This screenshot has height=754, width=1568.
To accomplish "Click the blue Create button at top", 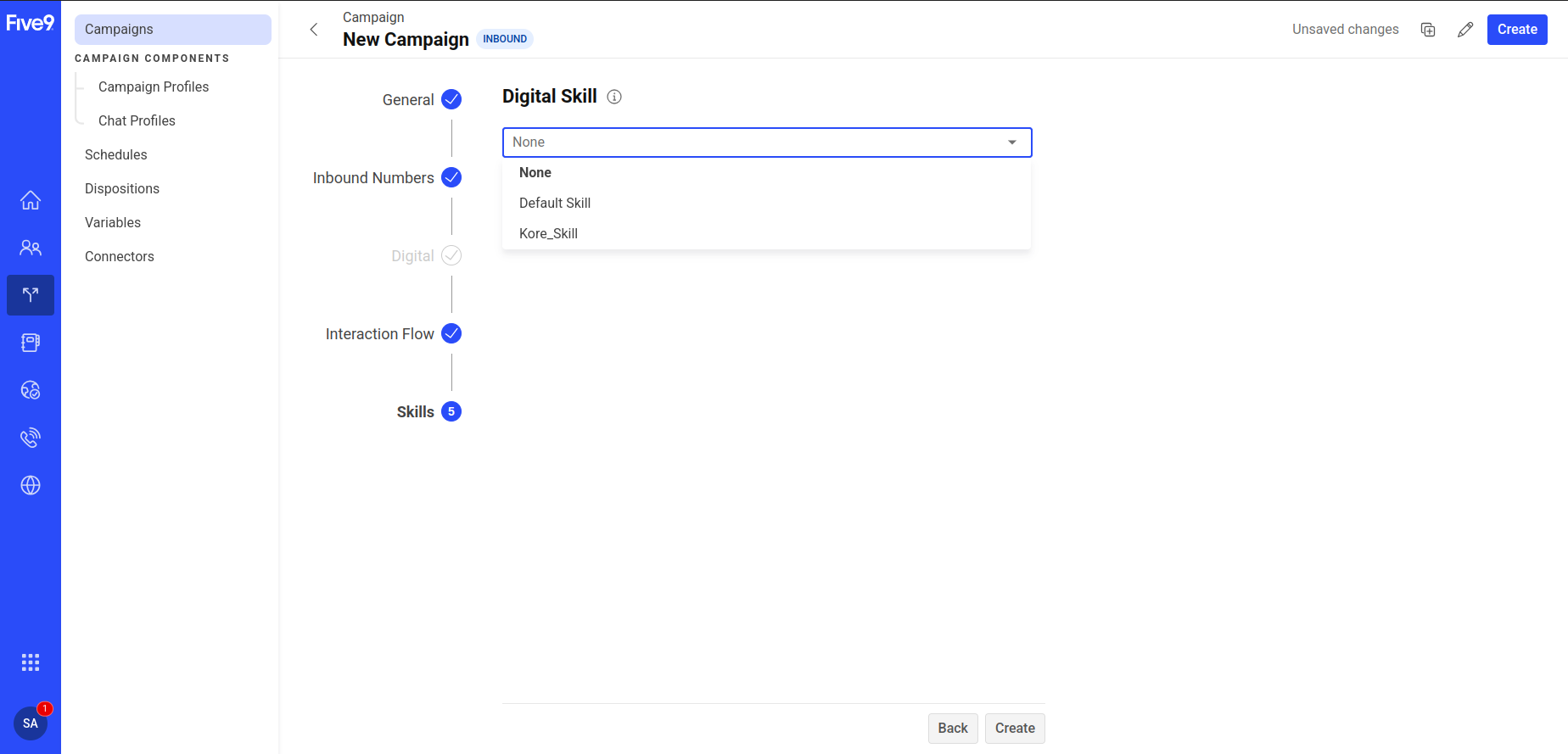I will [x=1517, y=30].
